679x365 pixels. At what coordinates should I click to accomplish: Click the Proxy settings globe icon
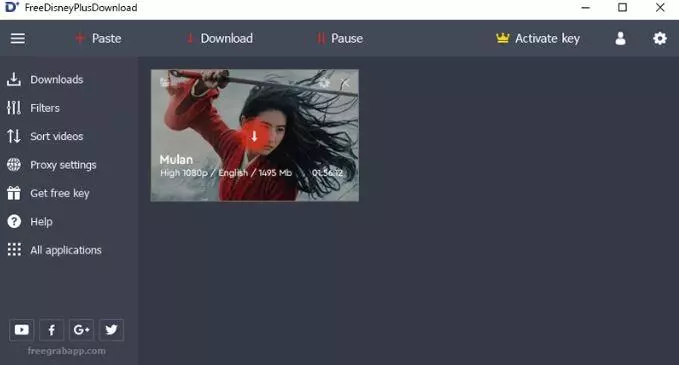tap(14, 165)
